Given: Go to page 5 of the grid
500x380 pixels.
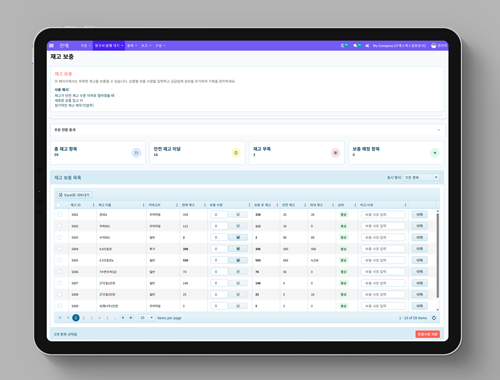Looking at the screenshot, I should pyautogui.click(x=107, y=318).
